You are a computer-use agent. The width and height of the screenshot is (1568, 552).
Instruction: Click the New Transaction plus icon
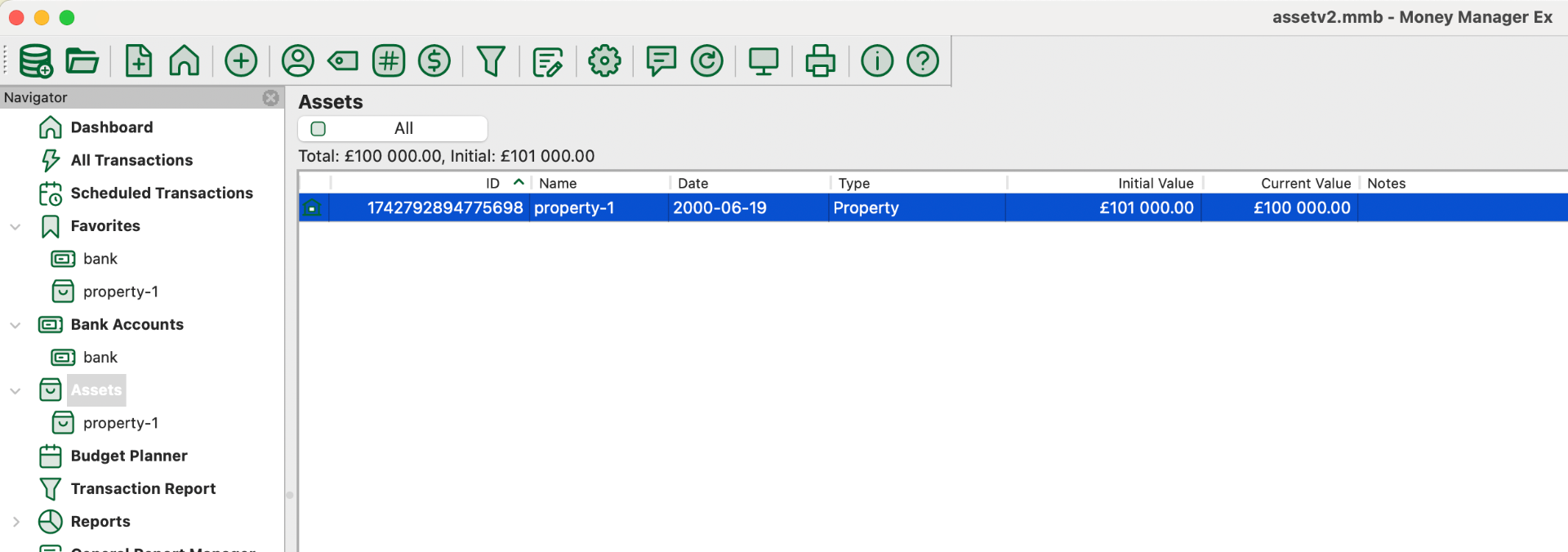point(241,60)
